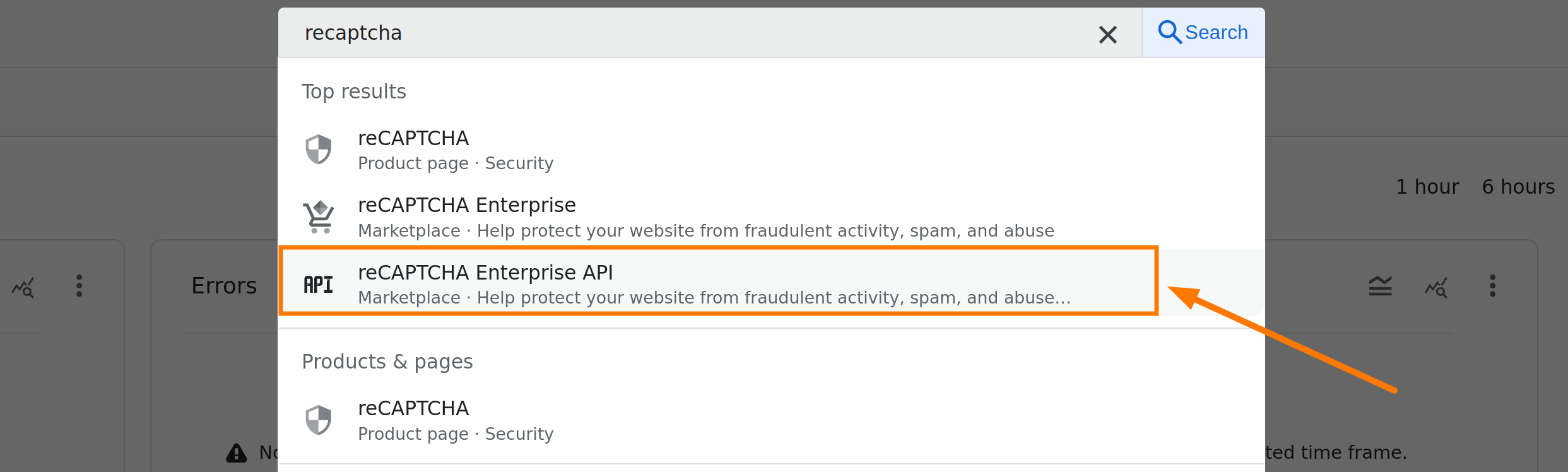The width and height of the screenshot is (1568, 472).
Task: Open the reCAPTCHA product page top result
Action: click(x=413, y=138)
